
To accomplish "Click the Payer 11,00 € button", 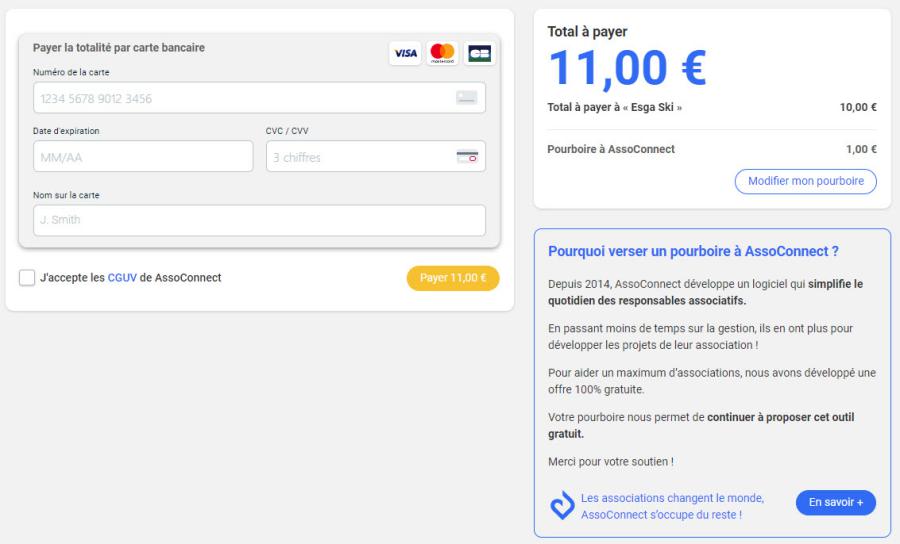I will click(x=453, y=278).
